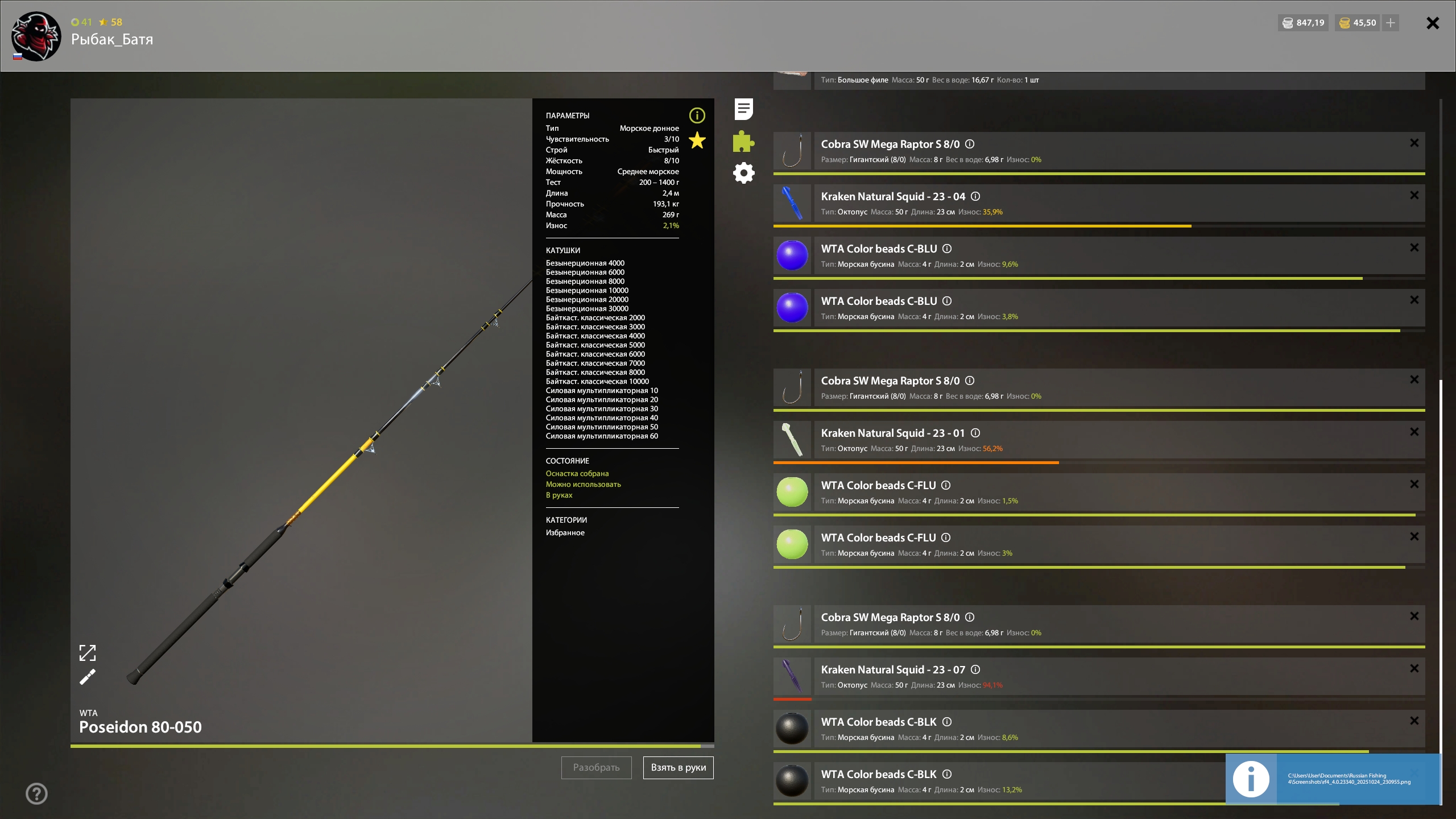The width and height of the screenshot is (1456, 819).
Task: Open the gear settings icon
Action: coord(743,173)
